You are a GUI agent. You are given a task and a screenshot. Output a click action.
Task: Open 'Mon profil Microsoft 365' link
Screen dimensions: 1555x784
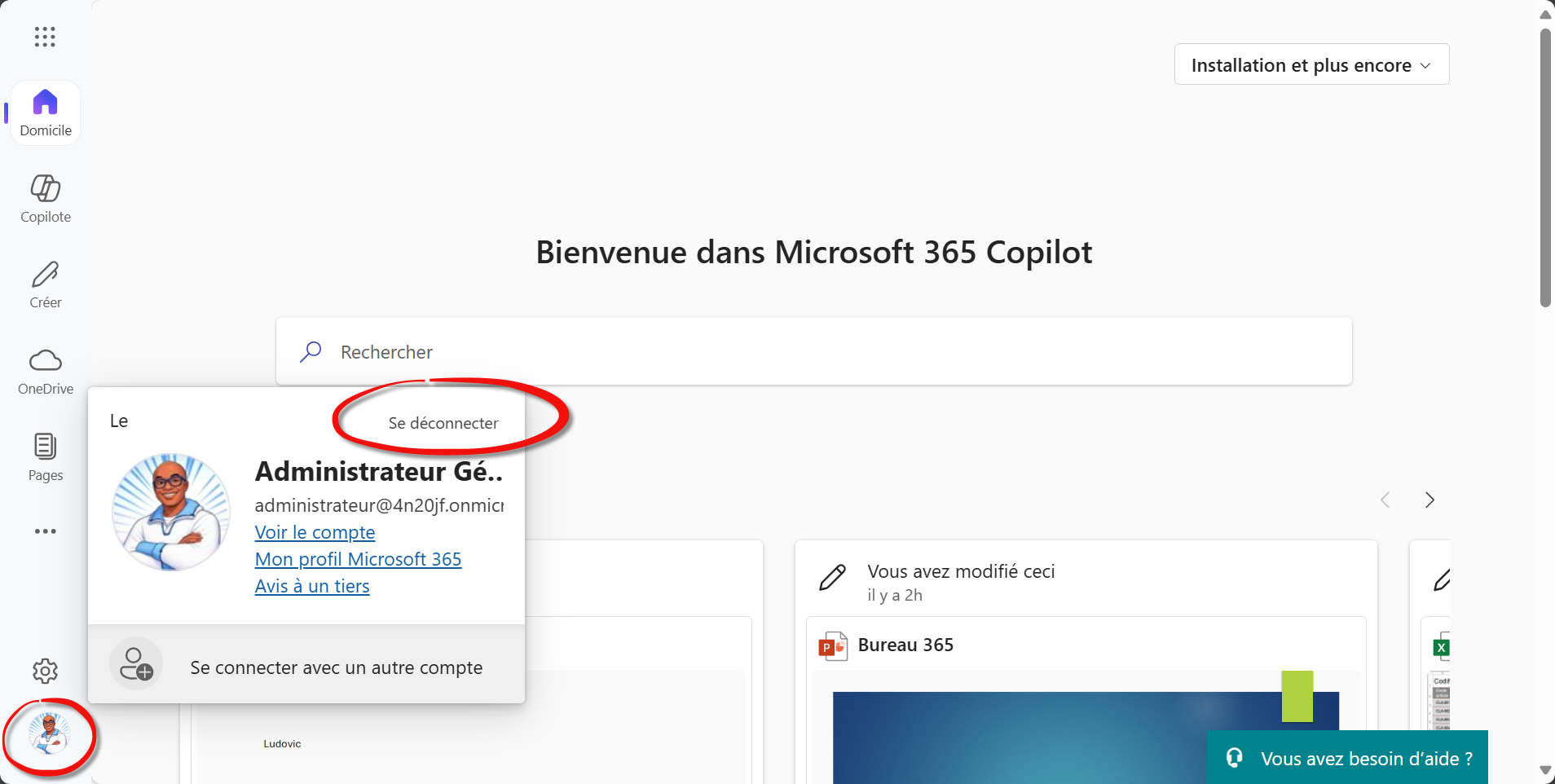point(358,559)
